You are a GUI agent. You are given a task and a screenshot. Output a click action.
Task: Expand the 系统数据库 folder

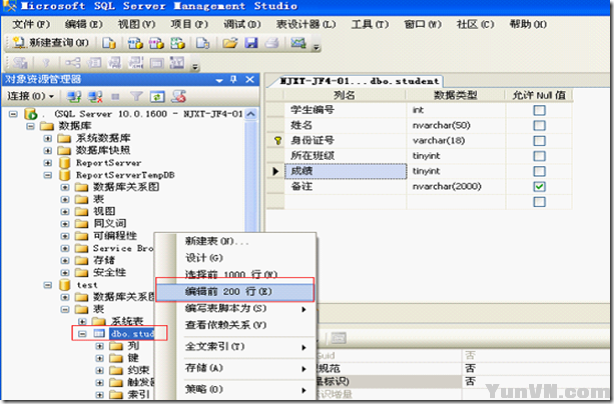pos(48,138)
